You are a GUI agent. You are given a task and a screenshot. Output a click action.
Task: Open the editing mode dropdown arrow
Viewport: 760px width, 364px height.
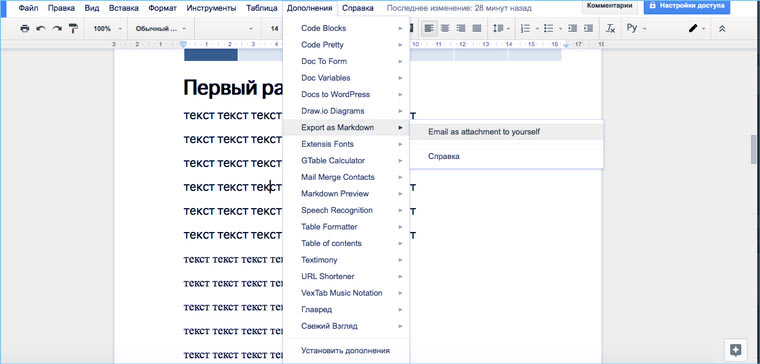coord(703,29)
